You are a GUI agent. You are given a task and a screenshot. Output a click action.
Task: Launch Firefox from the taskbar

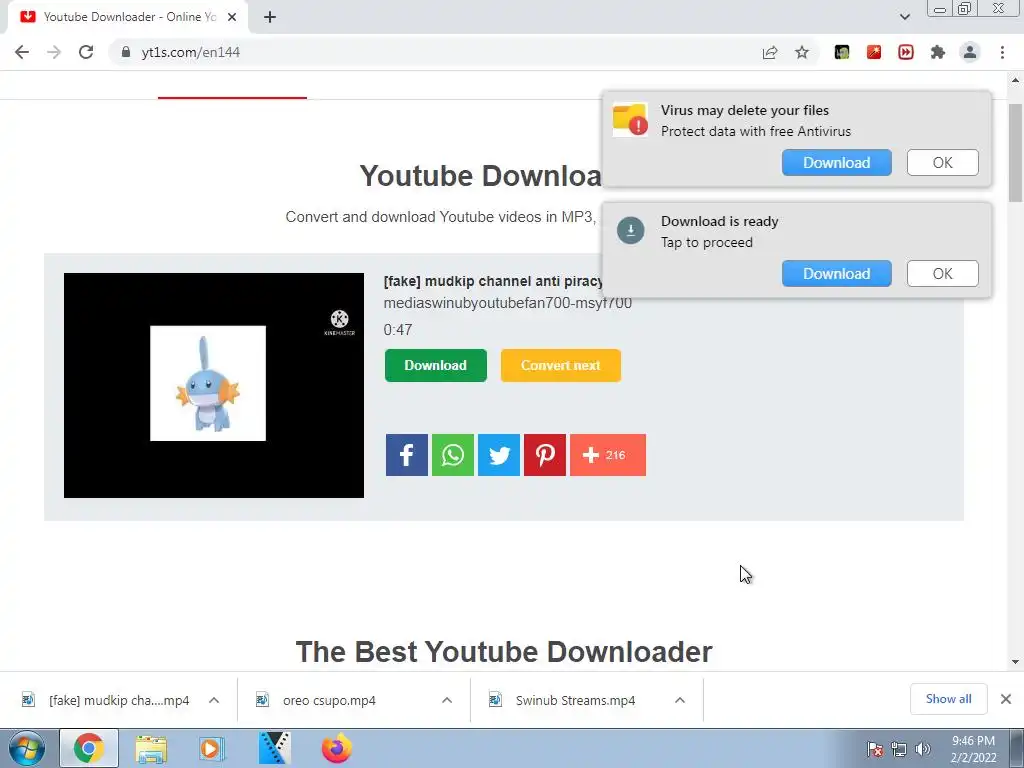336,748
